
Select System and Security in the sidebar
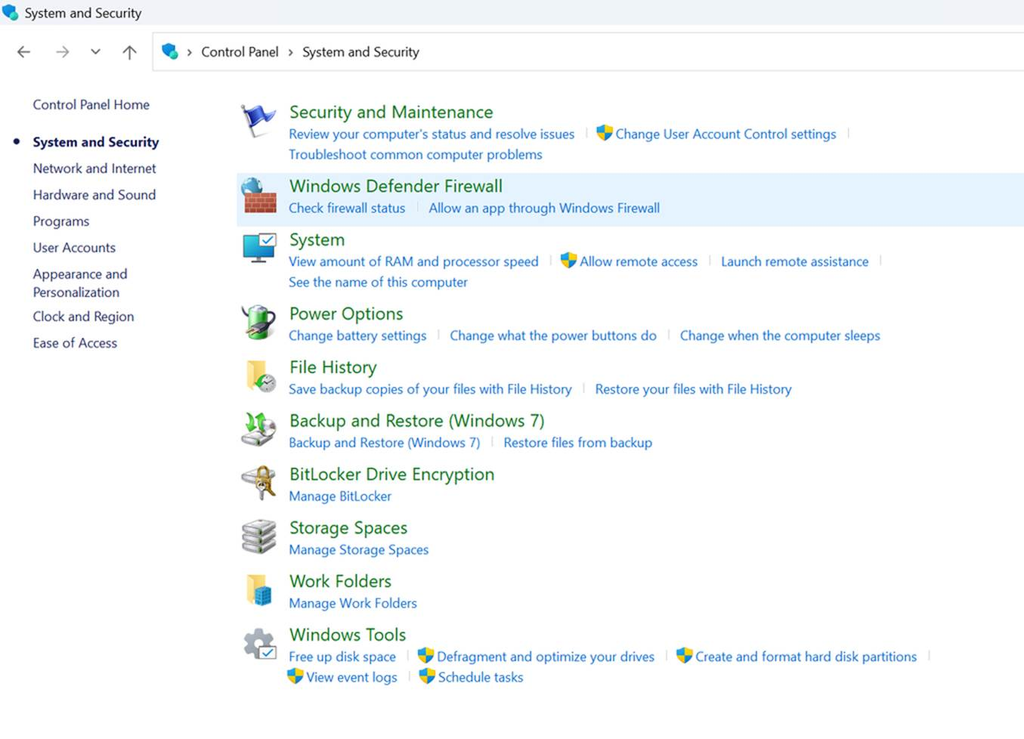96,142
